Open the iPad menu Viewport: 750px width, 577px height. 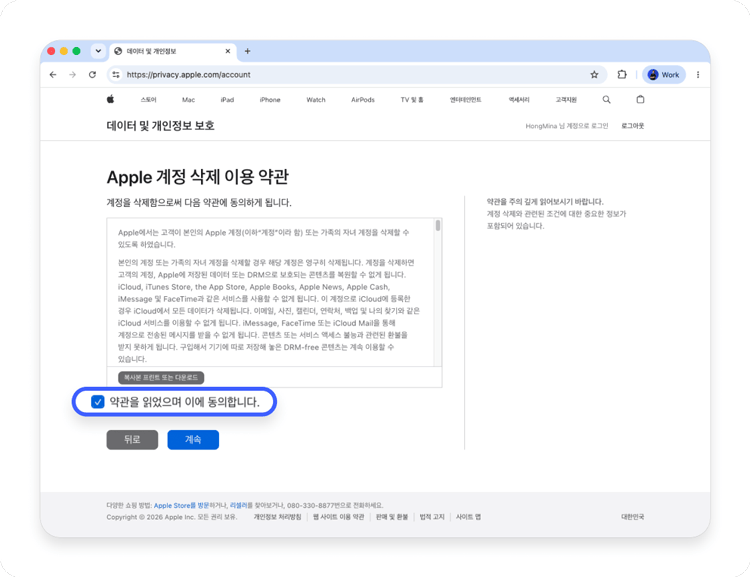tap(227, 100)
